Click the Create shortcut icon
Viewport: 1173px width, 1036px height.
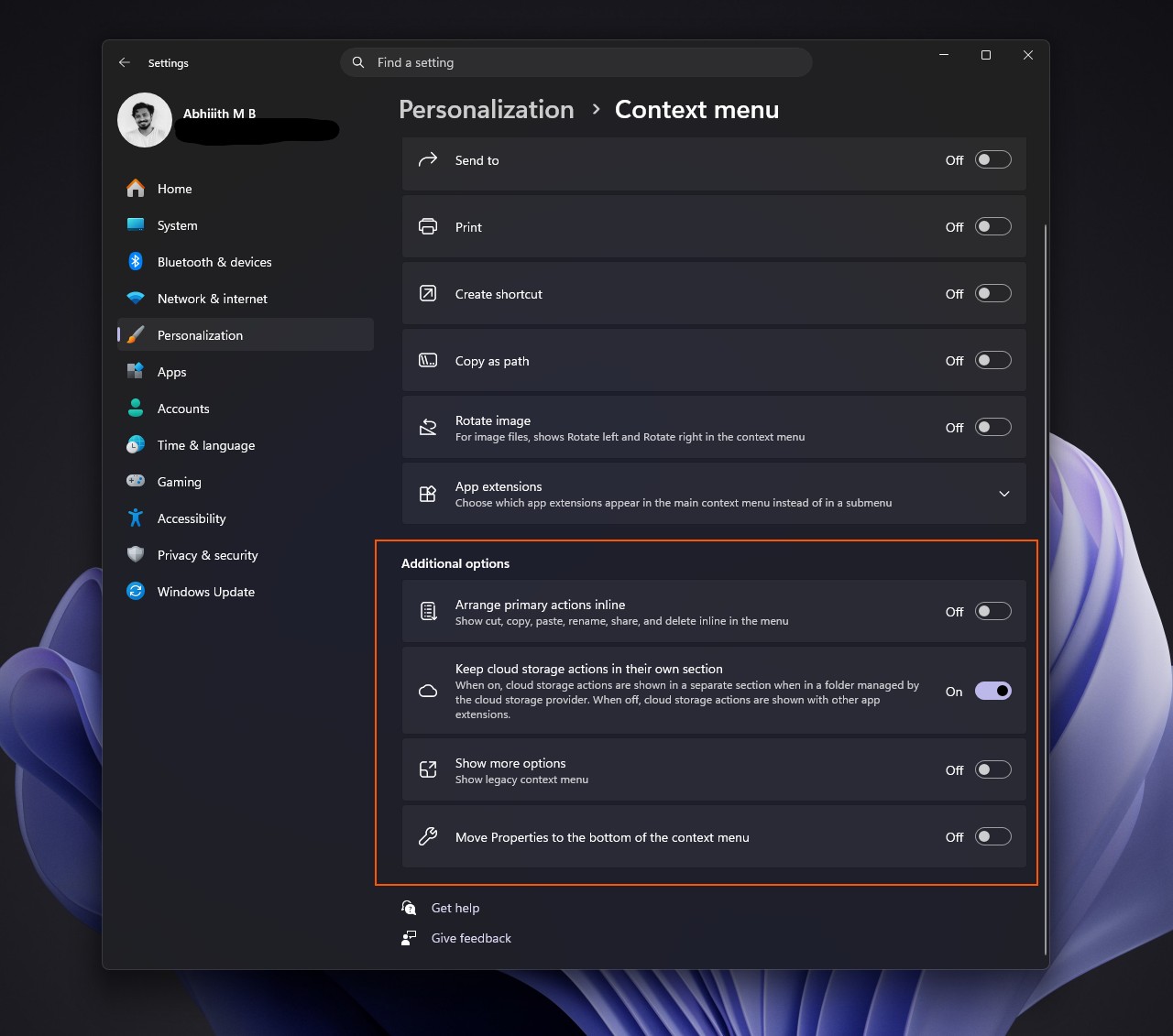coord(428,293)
